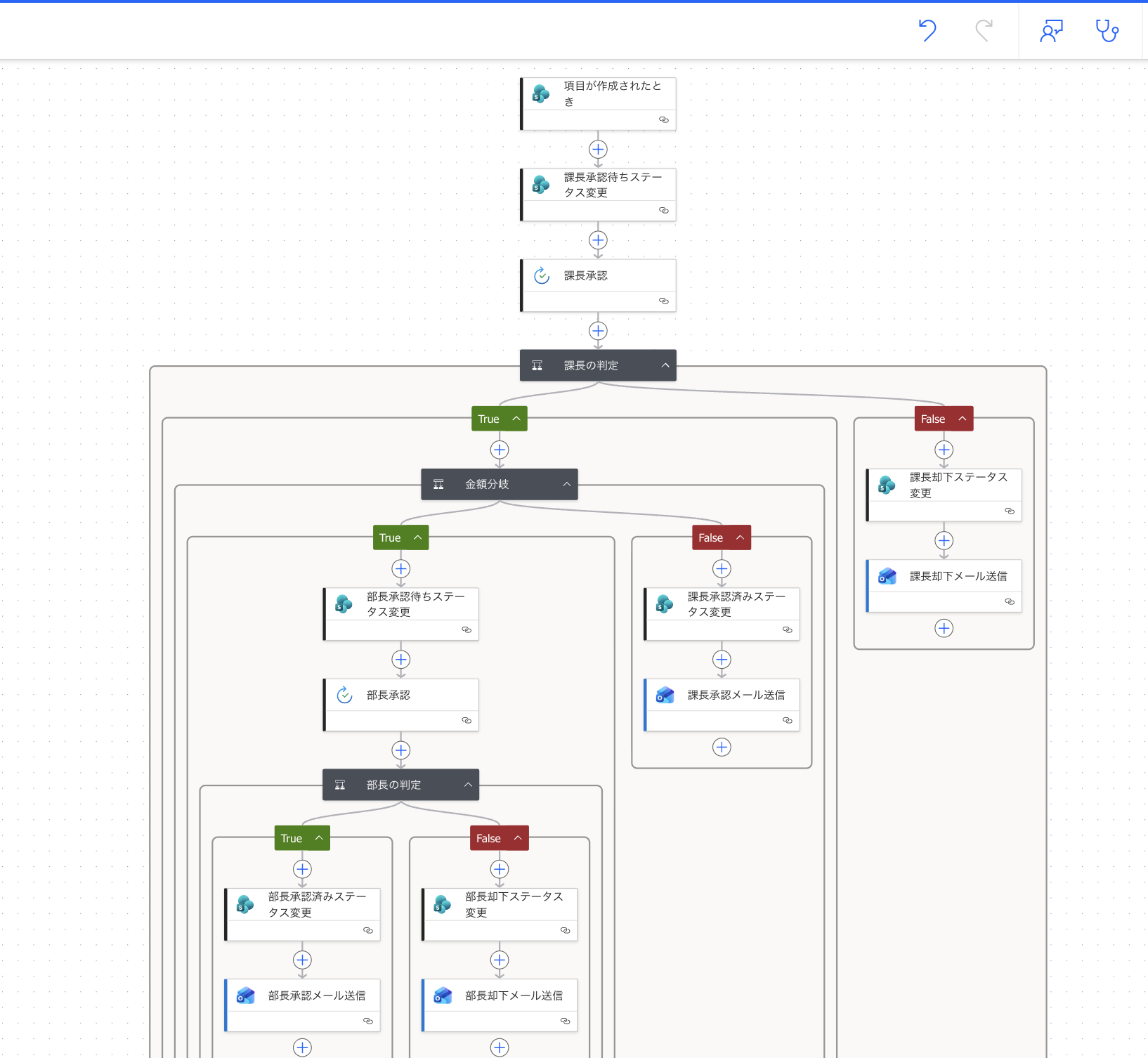Add a step below 課長承認済みステータス変更

tap(722, 660)
